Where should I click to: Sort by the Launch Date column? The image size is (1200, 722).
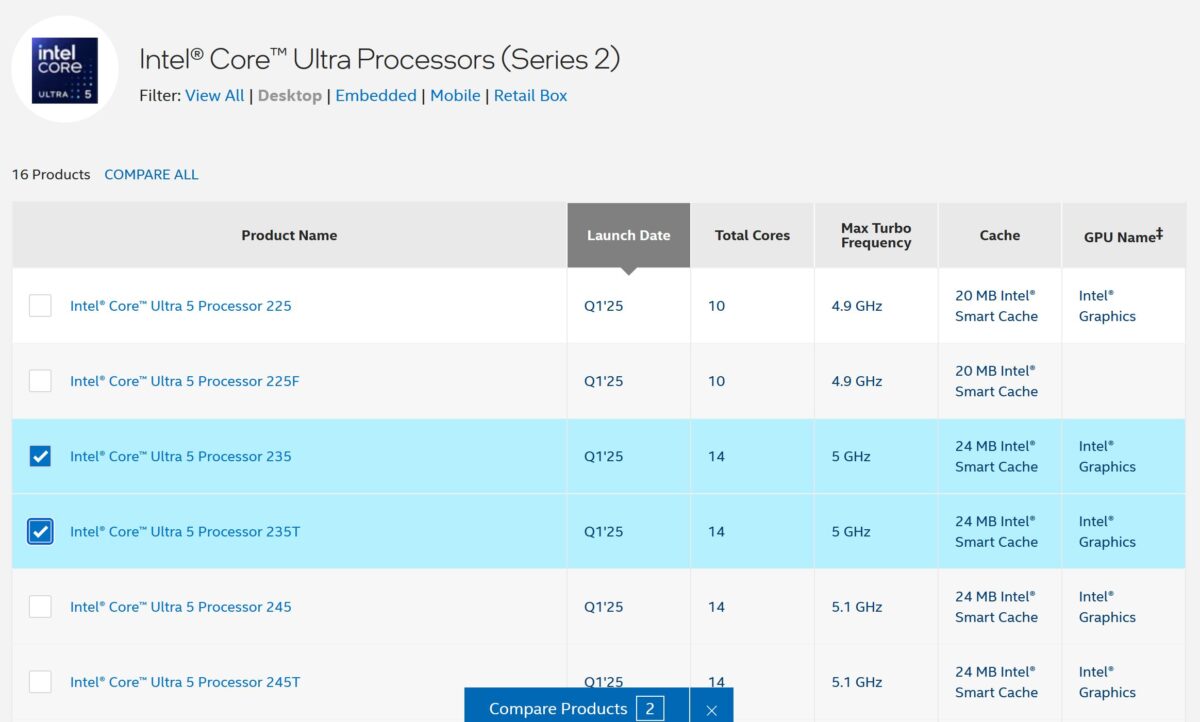coord(628,235)
